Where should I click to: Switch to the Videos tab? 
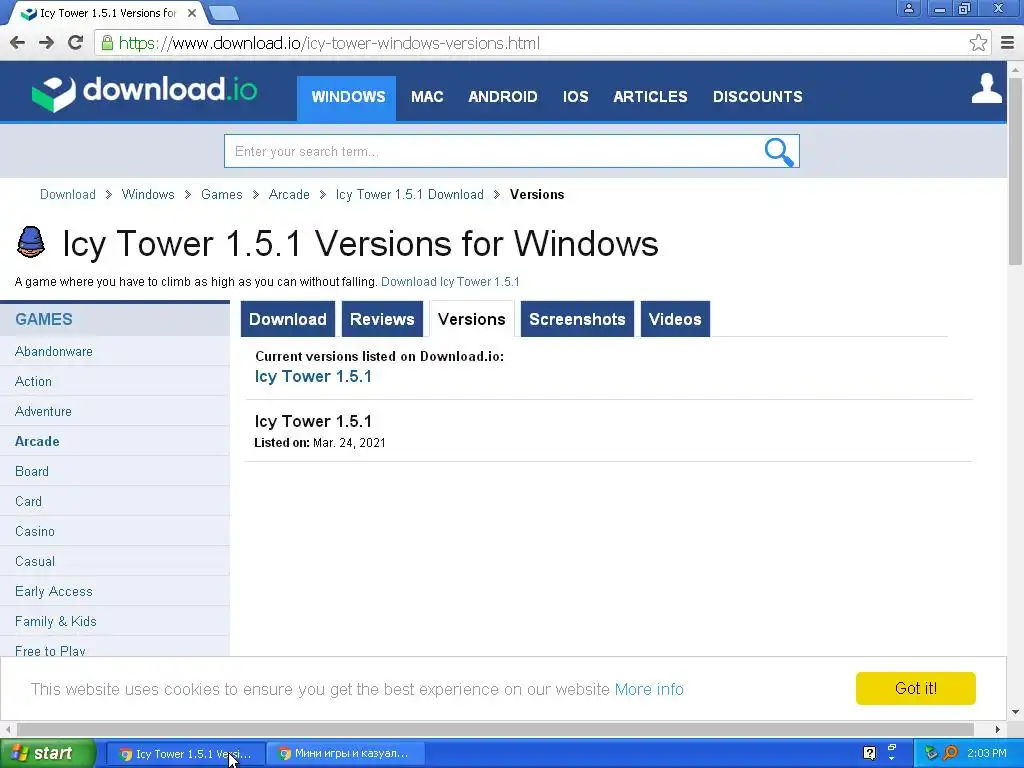pos(675,319)
